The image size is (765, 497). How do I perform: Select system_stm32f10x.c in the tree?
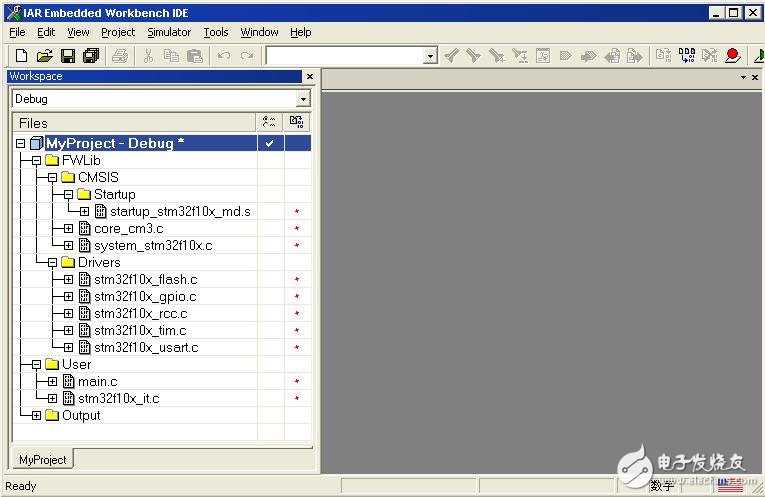153,245
